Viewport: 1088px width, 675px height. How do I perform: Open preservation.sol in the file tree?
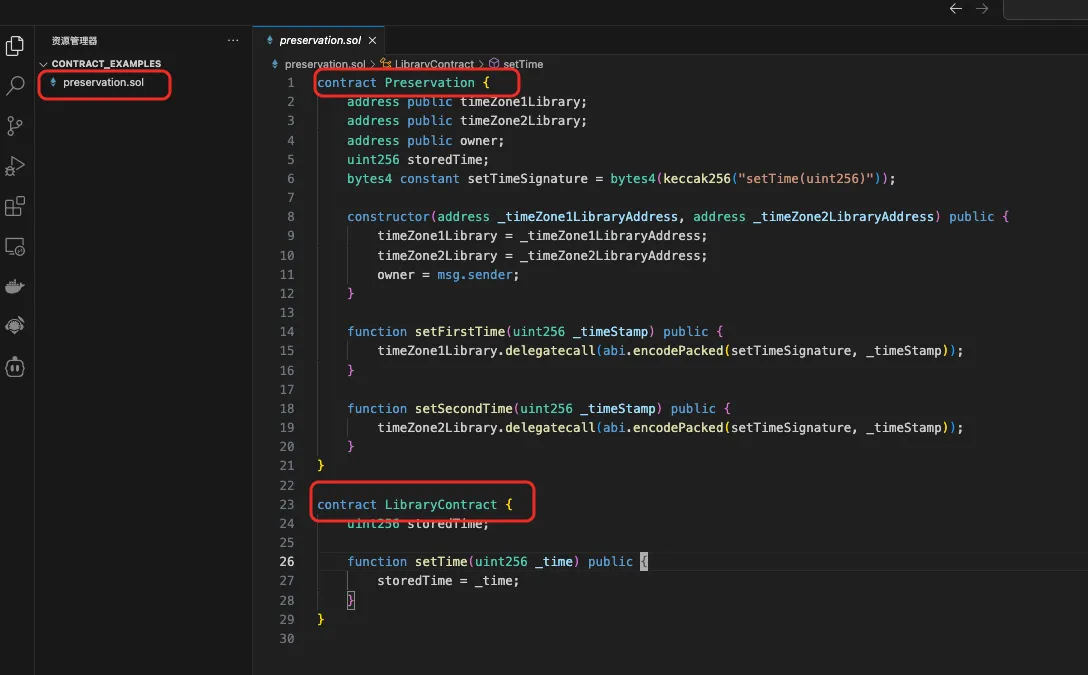tap(103, 82)
